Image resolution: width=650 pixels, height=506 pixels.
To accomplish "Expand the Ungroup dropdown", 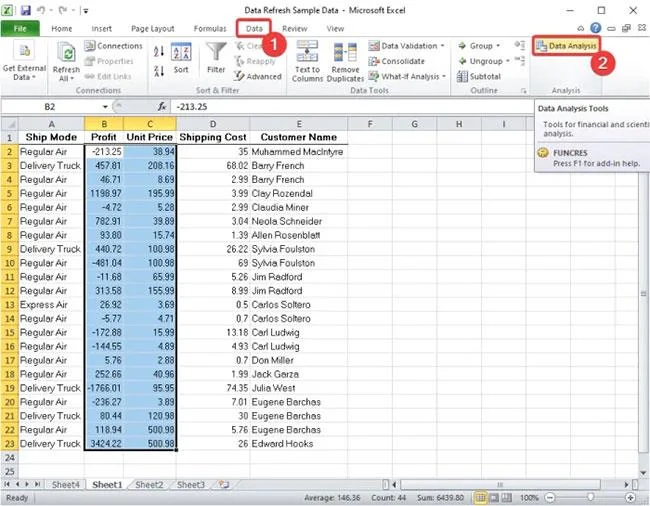I will 507,61.
